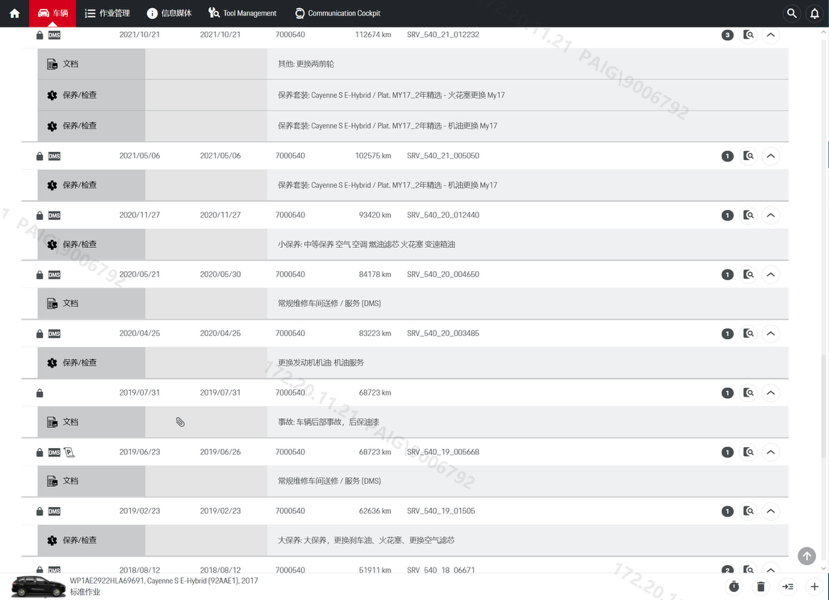Click paperclip attachment on accident document
This screenshot has height=600, width=829.
click(180, 422)
